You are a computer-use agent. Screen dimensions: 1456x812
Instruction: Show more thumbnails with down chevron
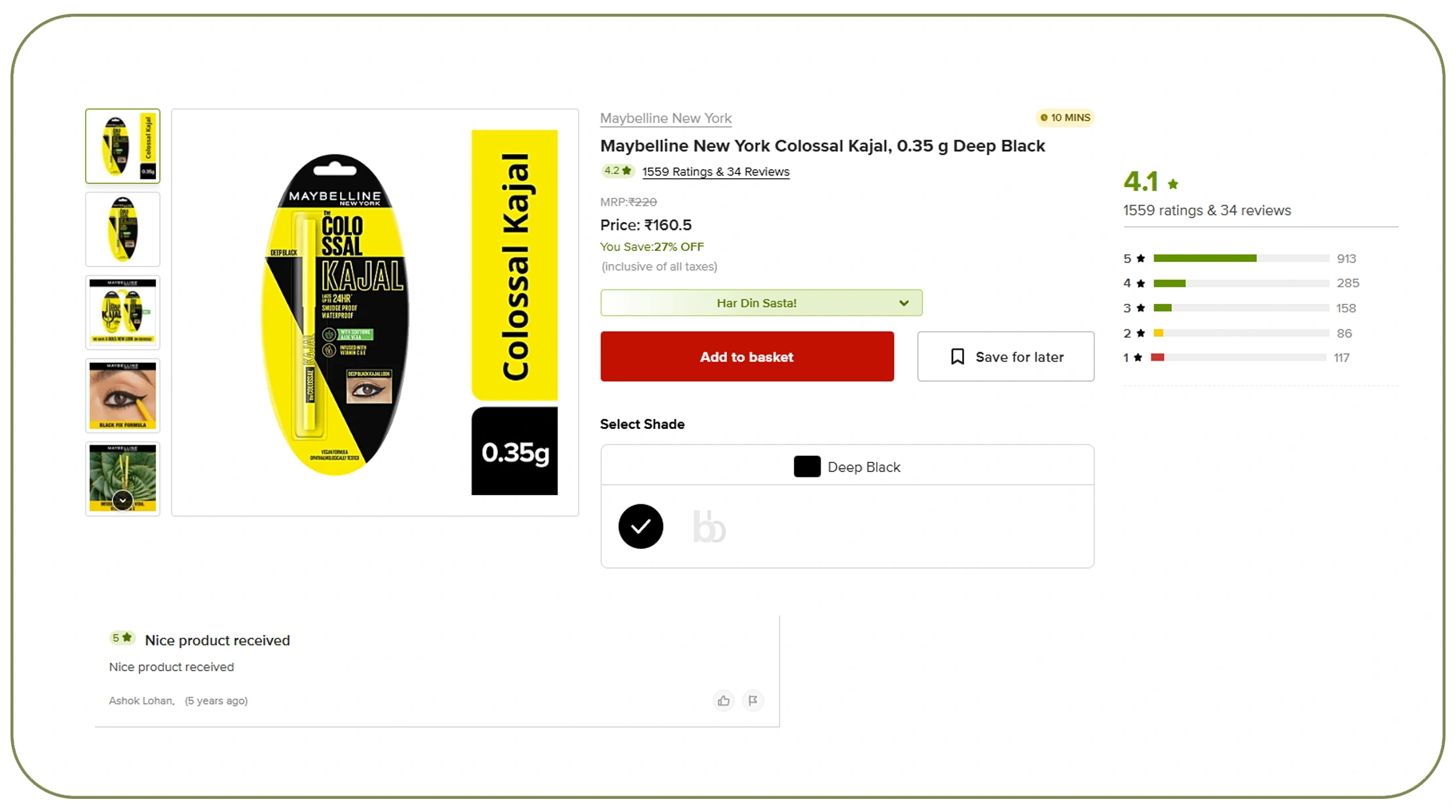(122, 500)
